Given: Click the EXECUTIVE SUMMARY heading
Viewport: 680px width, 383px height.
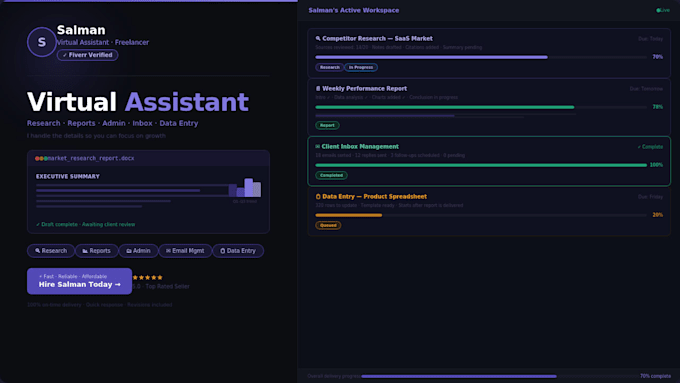Looking at the screenshot, I should point(68,177).
